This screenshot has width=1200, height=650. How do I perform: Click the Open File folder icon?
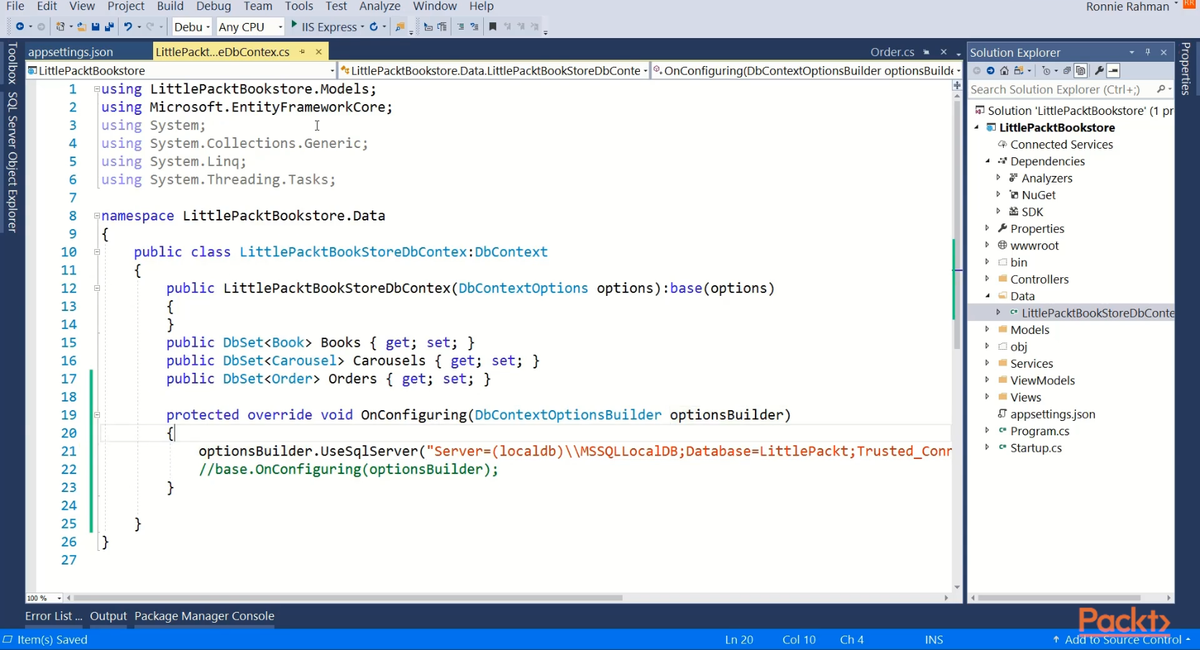(x=82, y=26)
